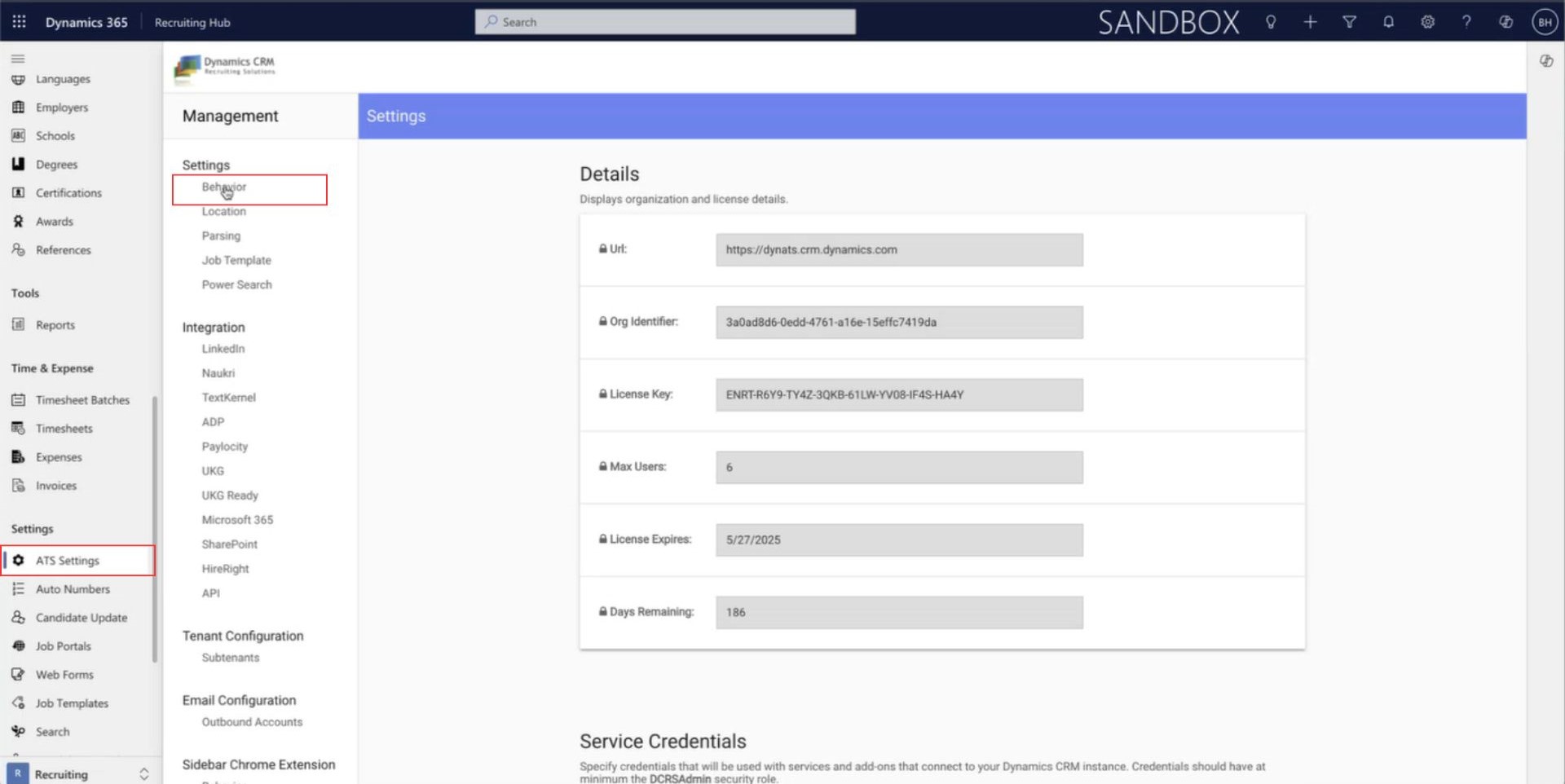Viewport: 1565px width, 784px height.
Task: Open the gear settings icon in header
Action: pyautogui.click(x=1427, y=22)
